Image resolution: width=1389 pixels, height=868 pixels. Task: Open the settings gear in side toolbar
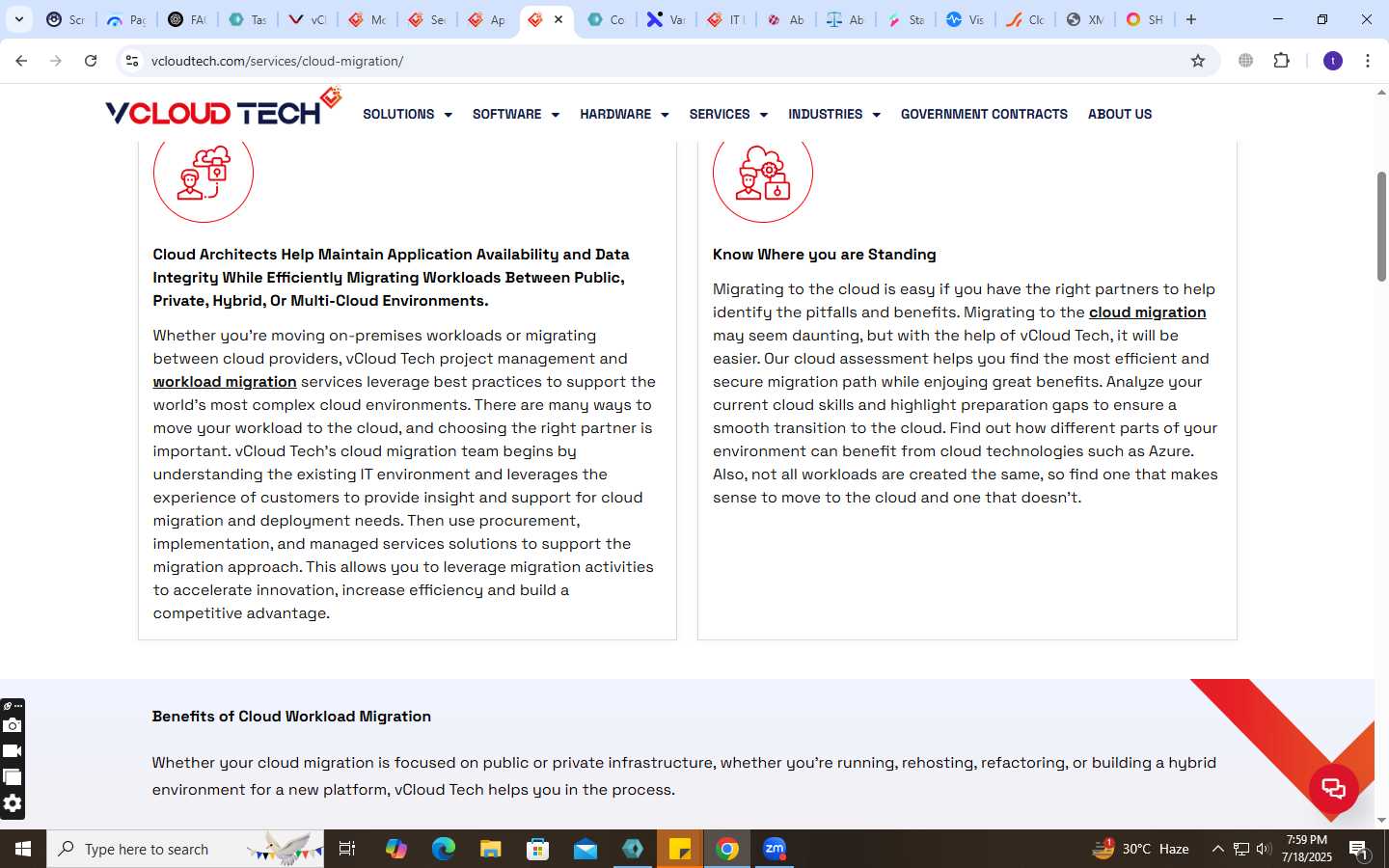(13, 803)
